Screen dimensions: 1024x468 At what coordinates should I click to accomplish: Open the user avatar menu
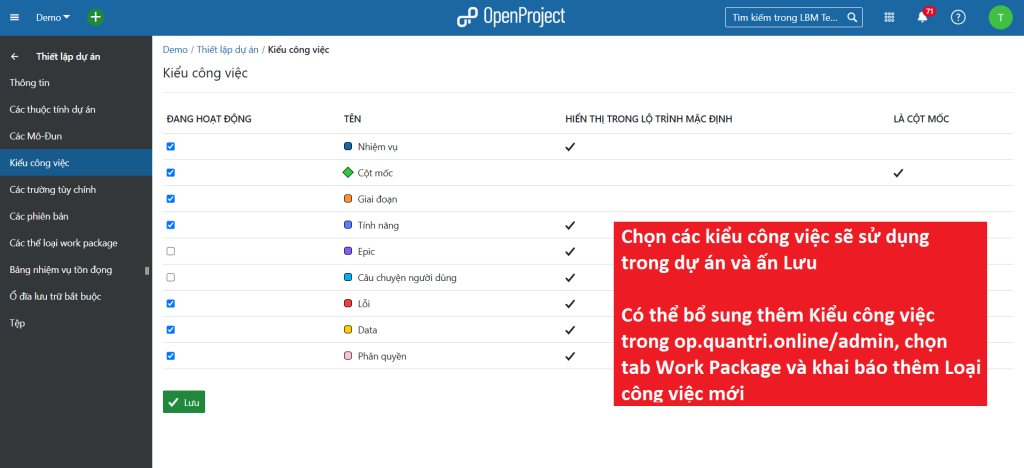pos(1000,17)
